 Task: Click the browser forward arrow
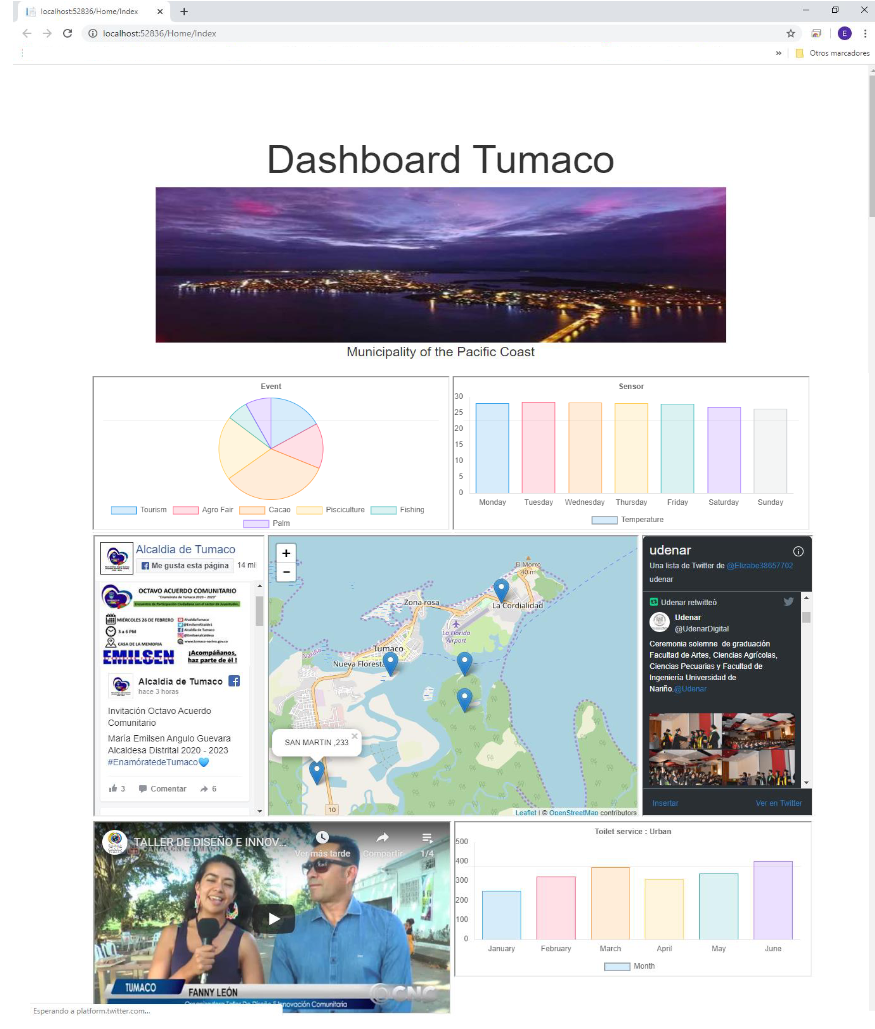47,33
